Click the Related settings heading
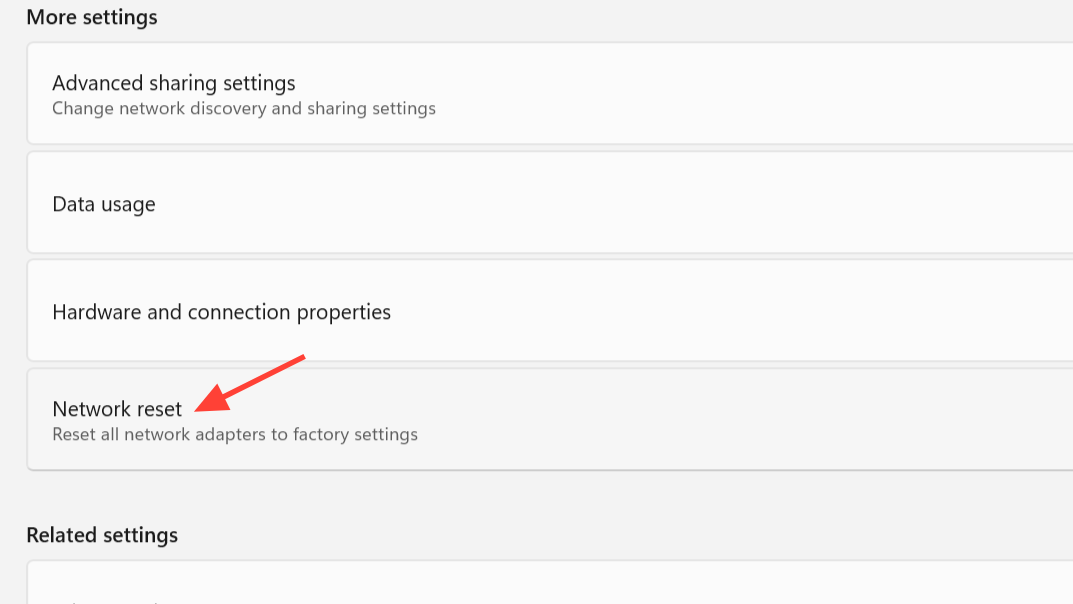The height and width of the screenshot is (604, 1073). point(102,535)
